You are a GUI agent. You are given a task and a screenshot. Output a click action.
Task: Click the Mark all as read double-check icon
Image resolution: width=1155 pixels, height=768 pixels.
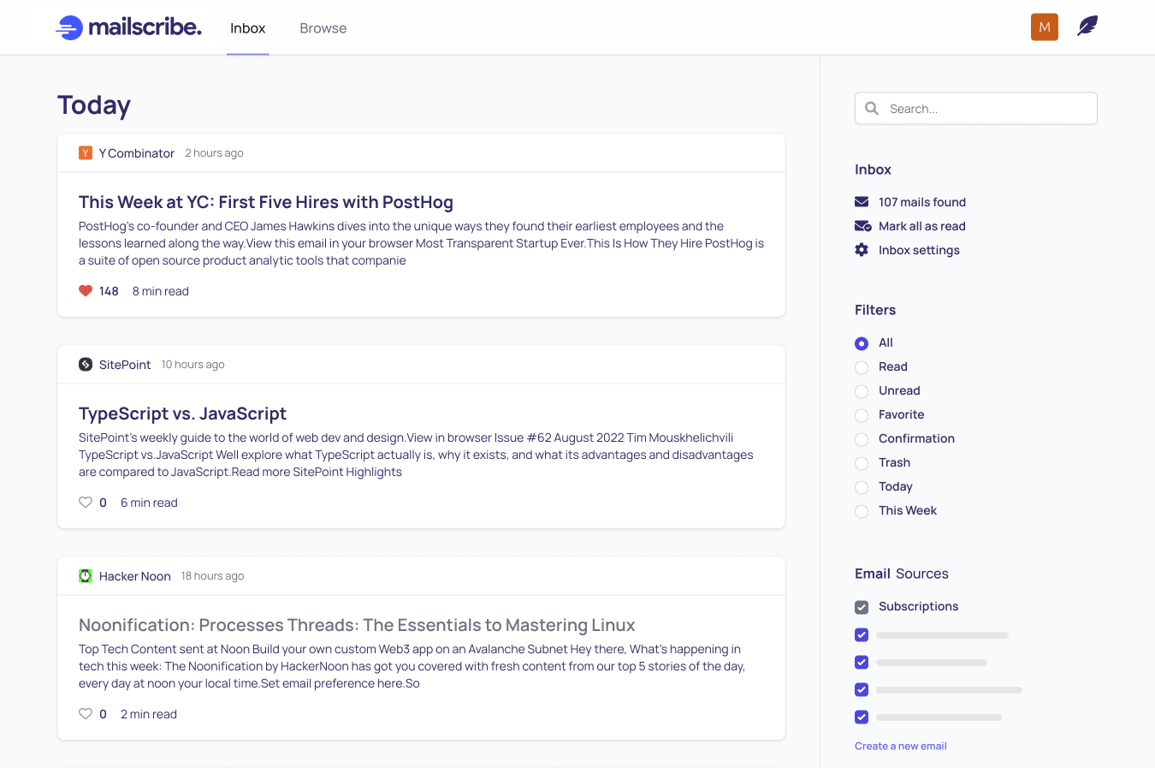861,225
